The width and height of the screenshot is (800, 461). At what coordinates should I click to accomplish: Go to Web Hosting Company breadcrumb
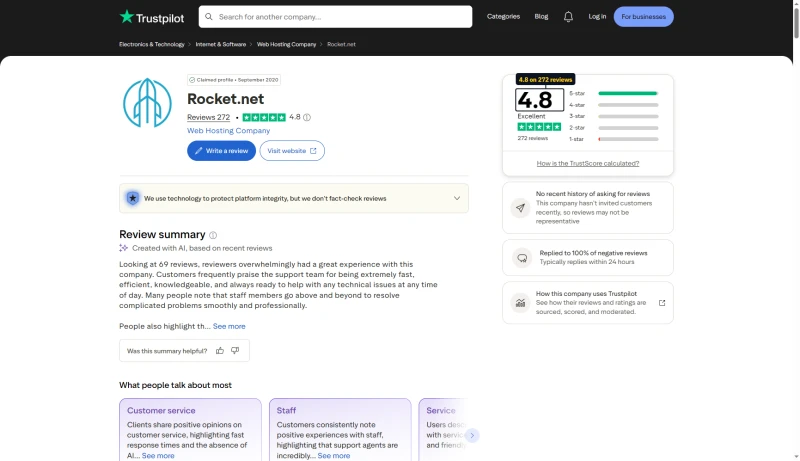pyautogui.click(x=286, y=44)
